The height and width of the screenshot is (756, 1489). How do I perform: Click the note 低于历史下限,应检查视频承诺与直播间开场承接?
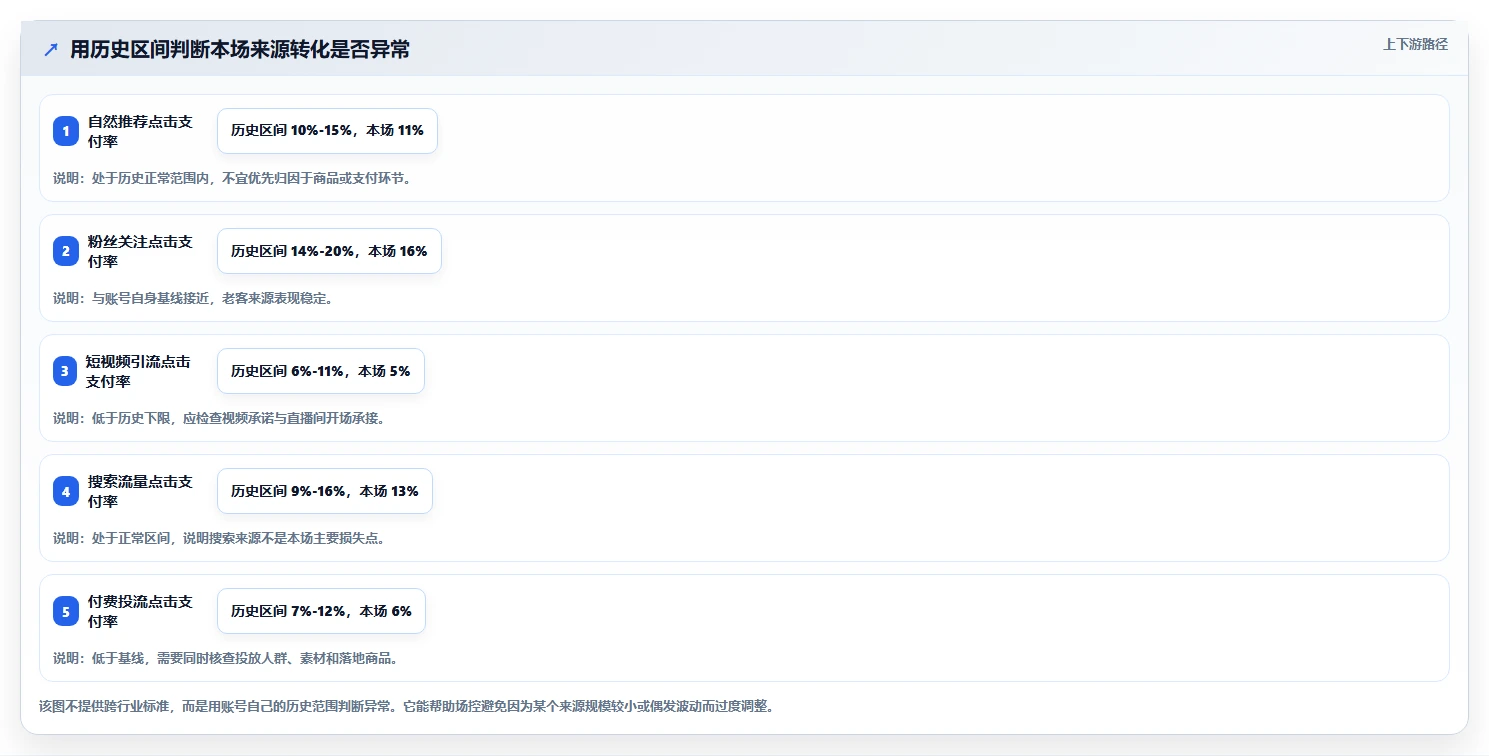coord(220,418)
